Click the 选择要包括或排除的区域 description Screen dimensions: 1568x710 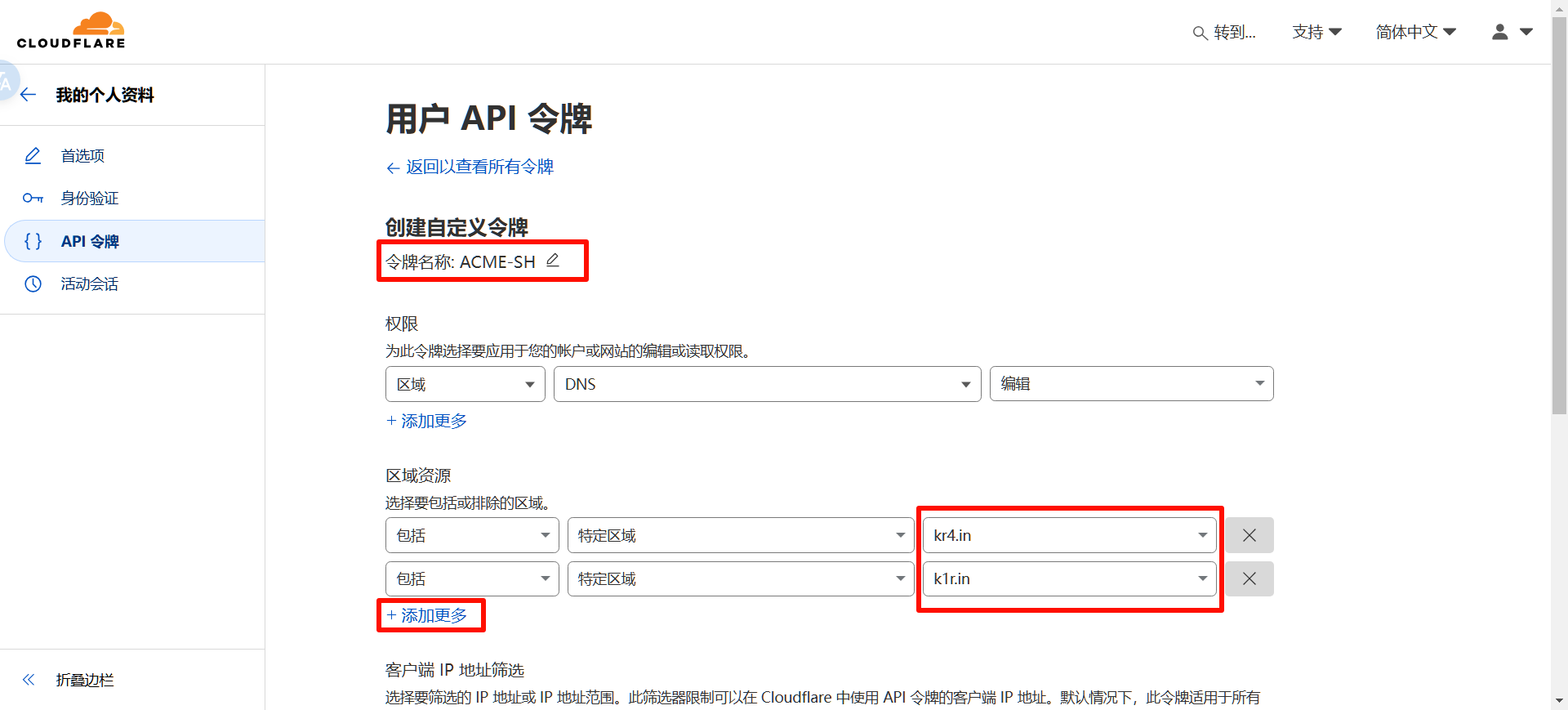tap(467, 503)
